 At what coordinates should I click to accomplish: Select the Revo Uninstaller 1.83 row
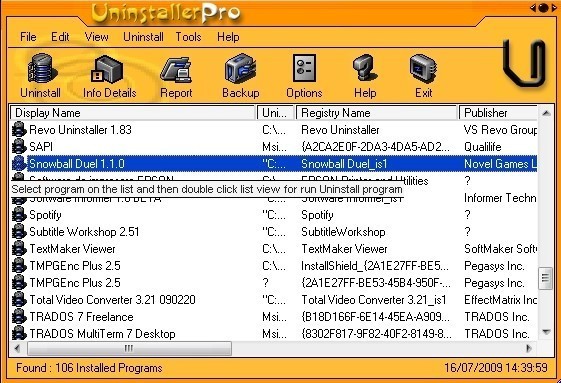[x=274, y=130]
